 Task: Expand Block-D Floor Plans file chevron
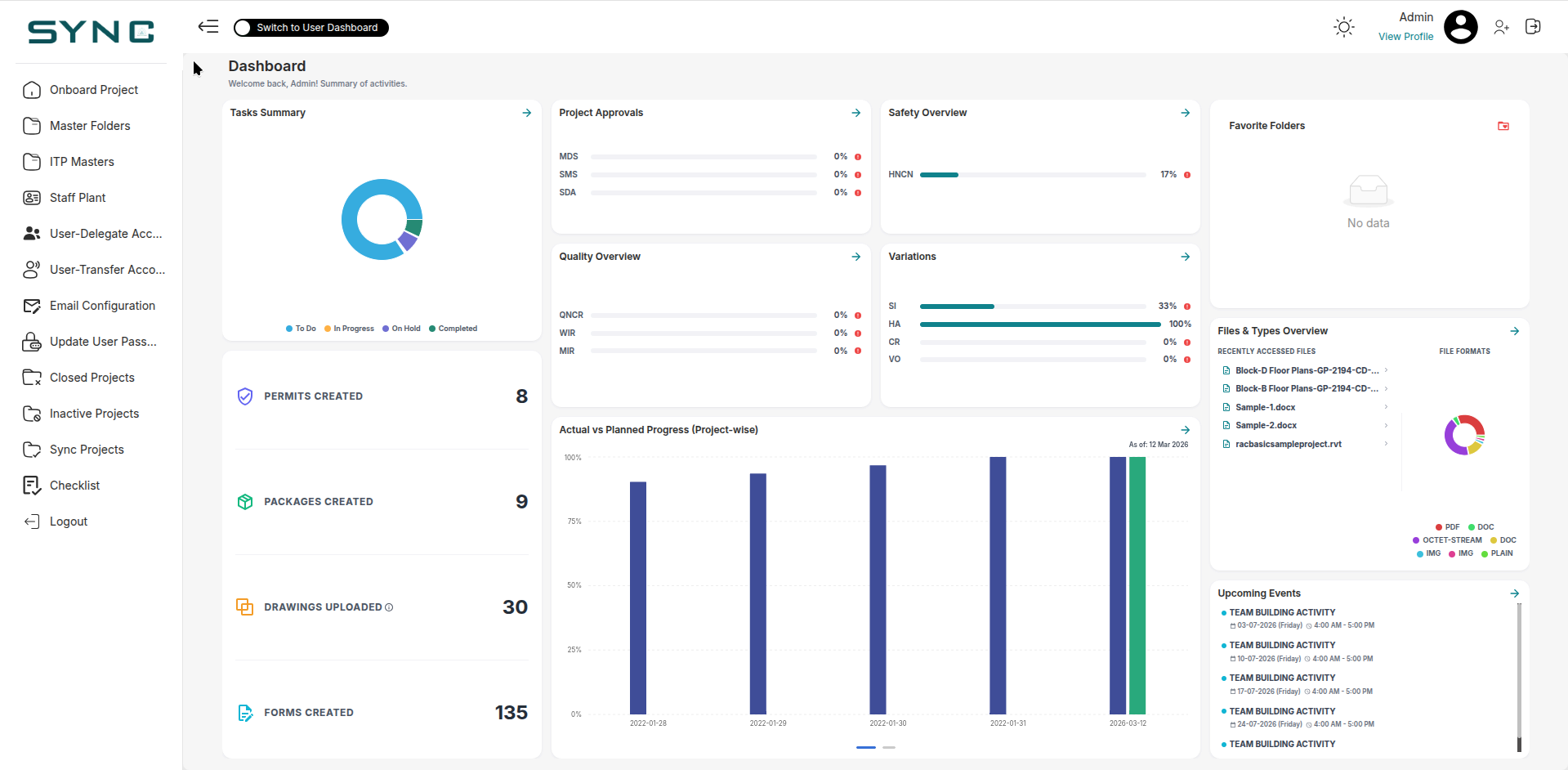[1386, 370]
